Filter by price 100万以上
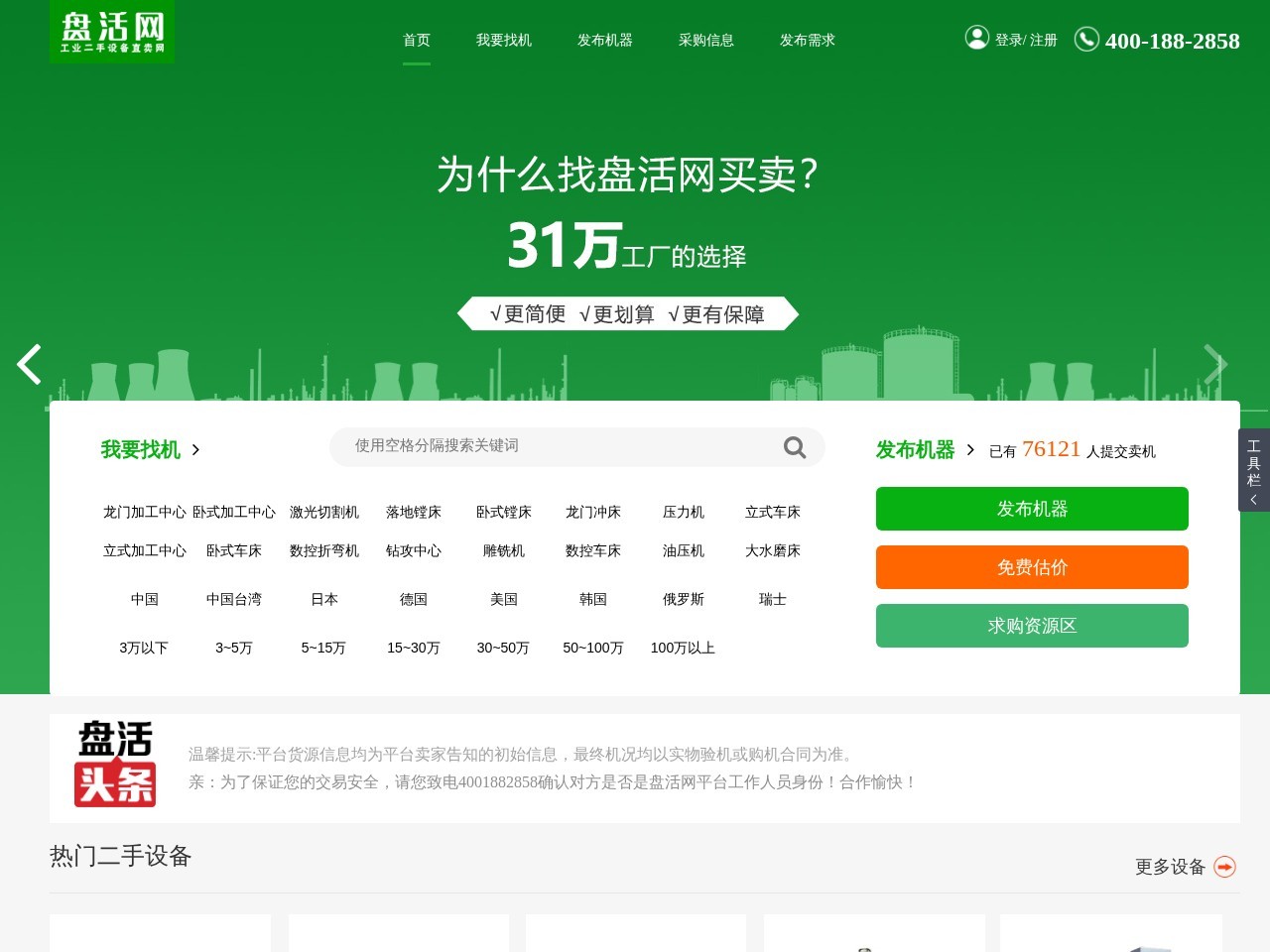 click(683, 649)
